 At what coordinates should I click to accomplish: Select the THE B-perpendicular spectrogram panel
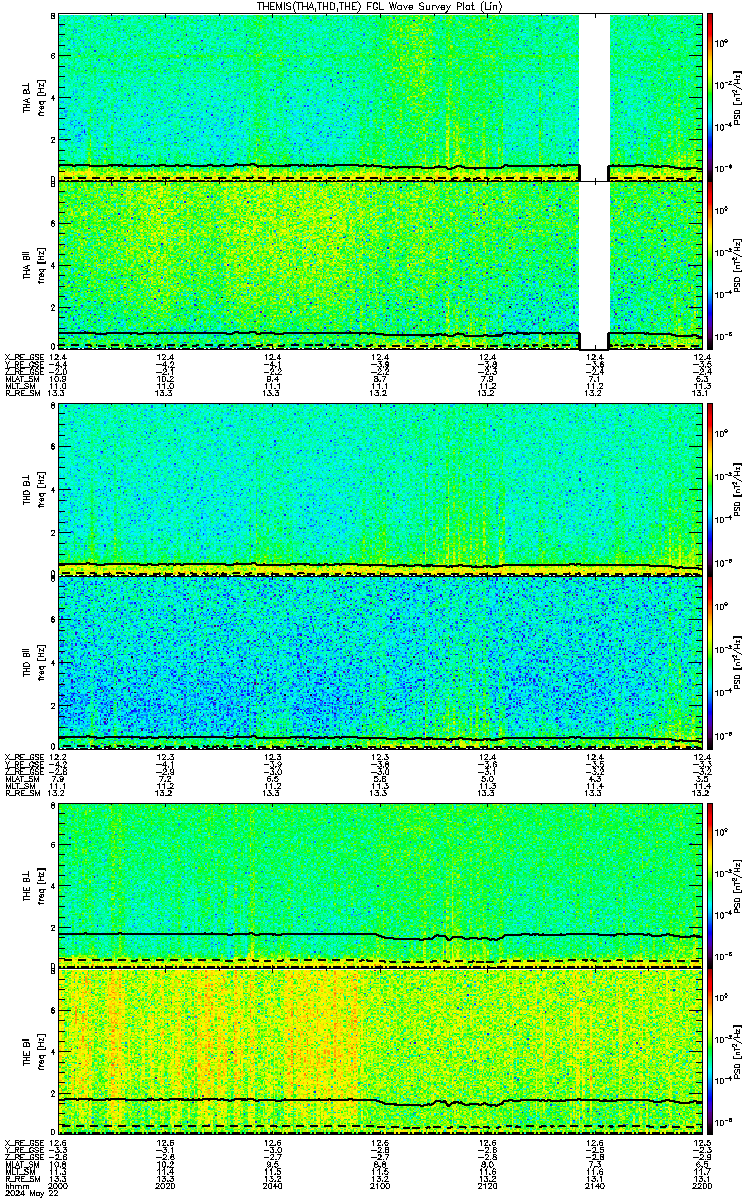pos(379,884)
